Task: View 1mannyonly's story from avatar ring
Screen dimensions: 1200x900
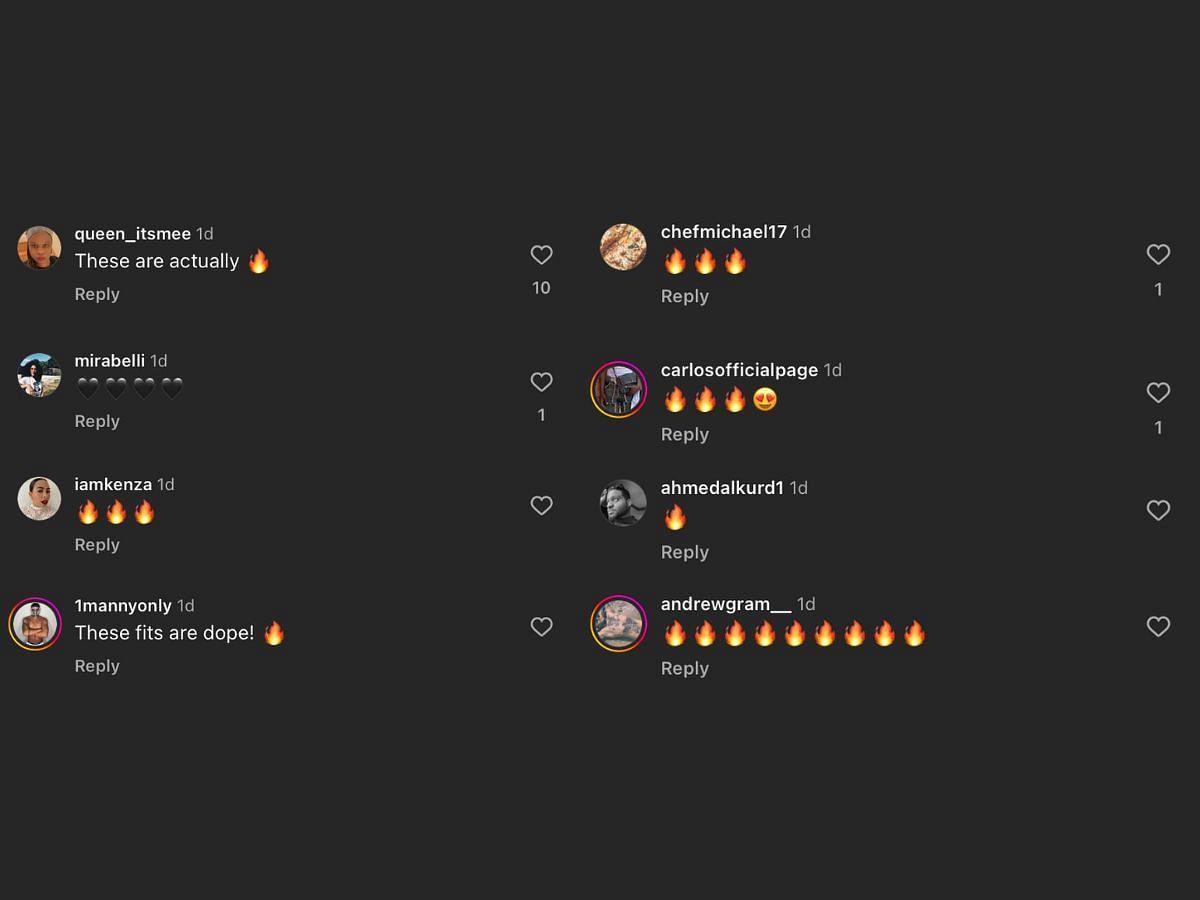Action: coord(35,624)
